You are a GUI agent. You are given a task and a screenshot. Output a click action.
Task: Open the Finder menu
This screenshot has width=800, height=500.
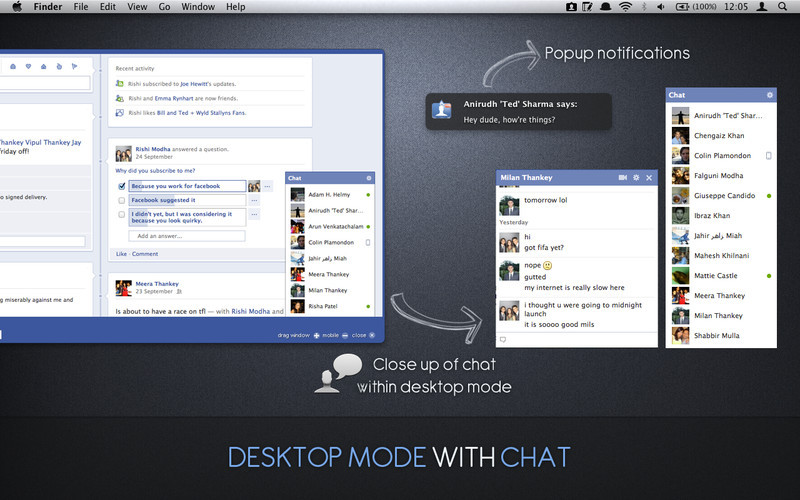click(x=48, y=7)
